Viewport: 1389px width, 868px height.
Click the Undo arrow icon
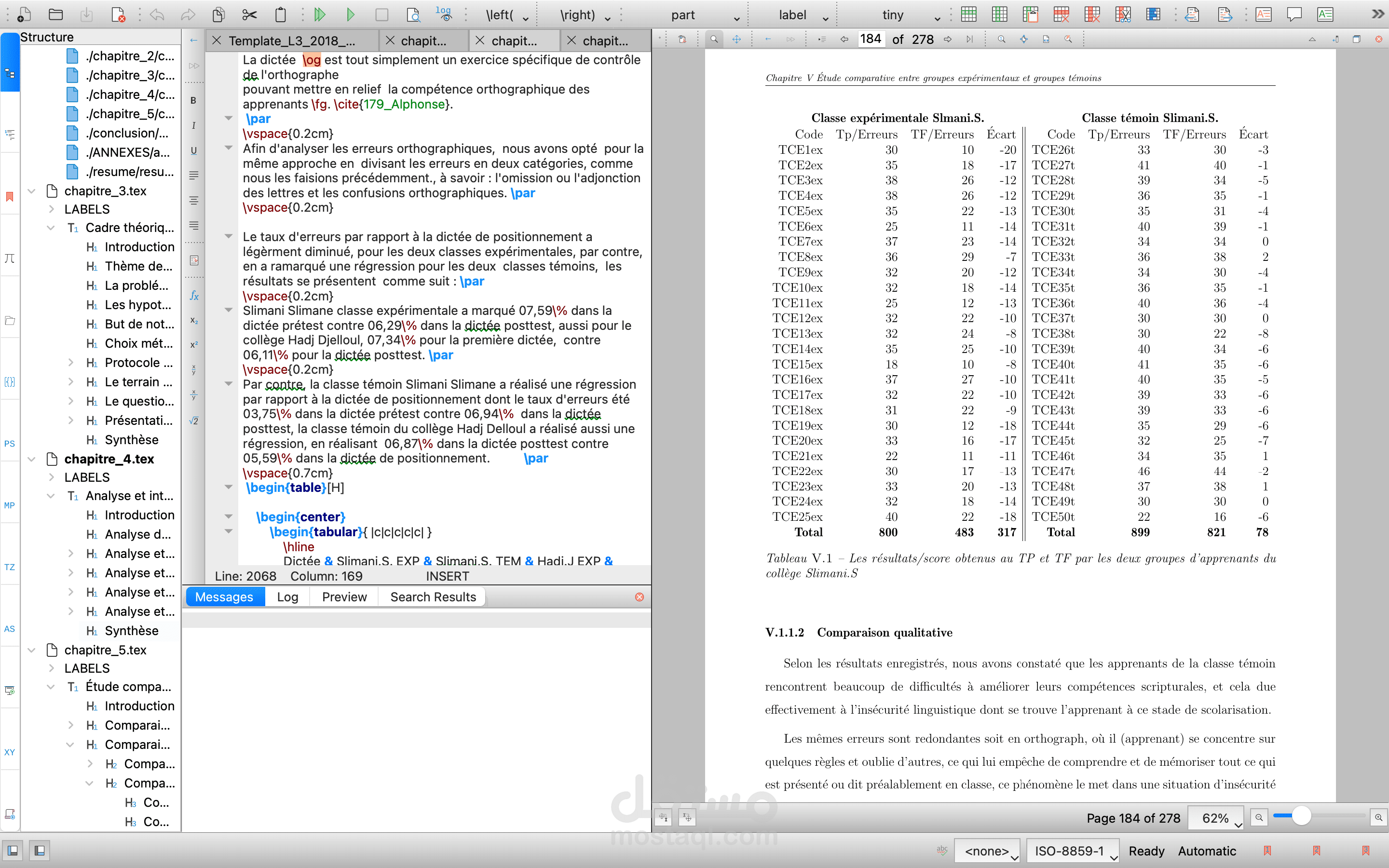coord(157,14)
